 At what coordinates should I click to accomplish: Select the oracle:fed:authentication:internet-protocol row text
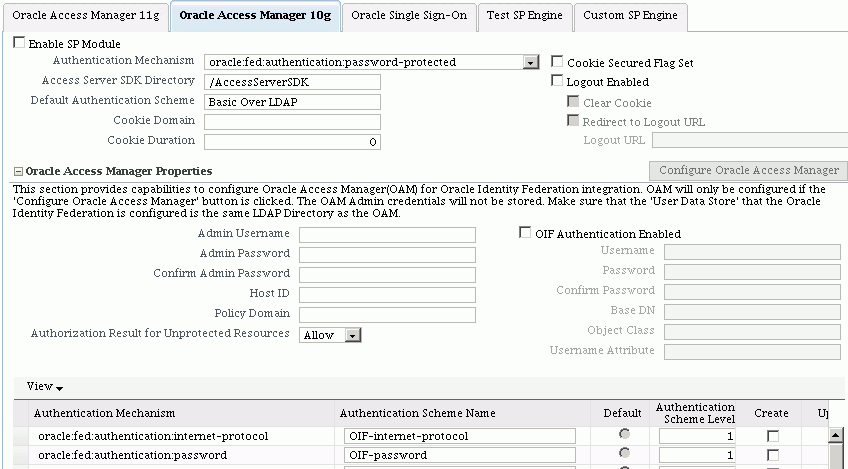click(x=153, y=436)
